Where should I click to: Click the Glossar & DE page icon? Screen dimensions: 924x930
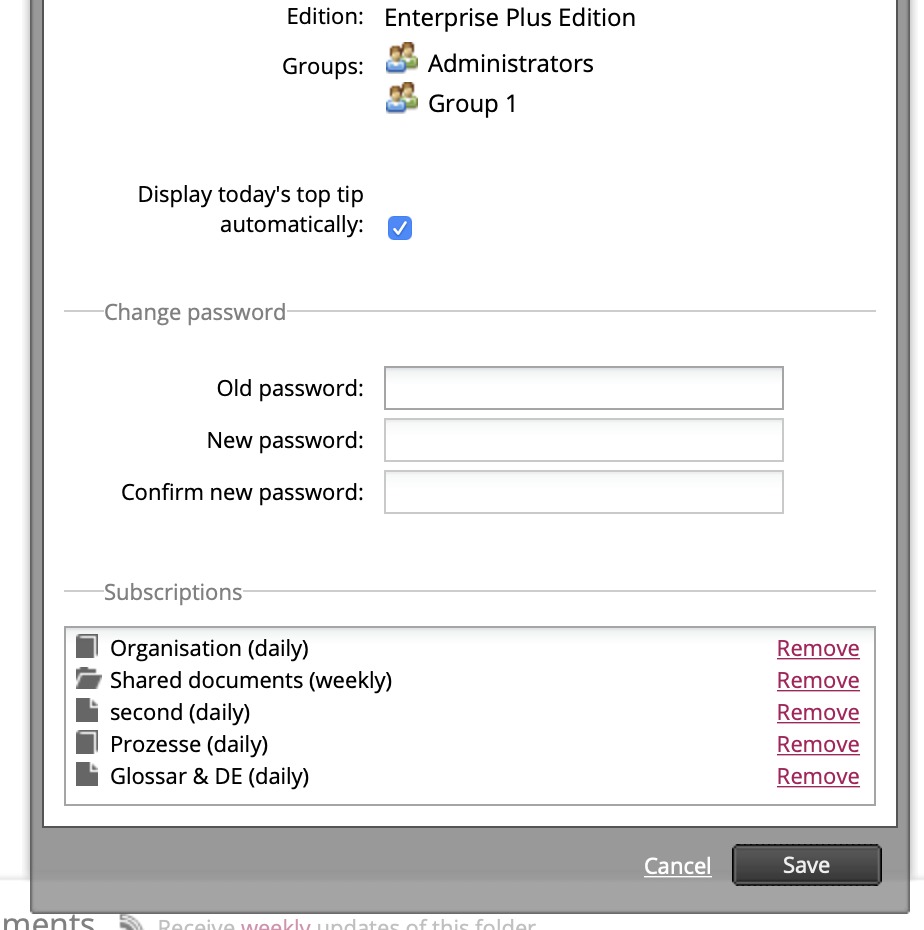[x=87, y=775]
